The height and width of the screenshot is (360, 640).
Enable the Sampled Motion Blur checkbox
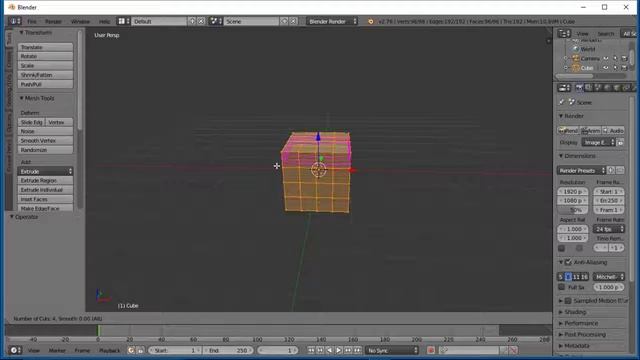tap(568, 301)
